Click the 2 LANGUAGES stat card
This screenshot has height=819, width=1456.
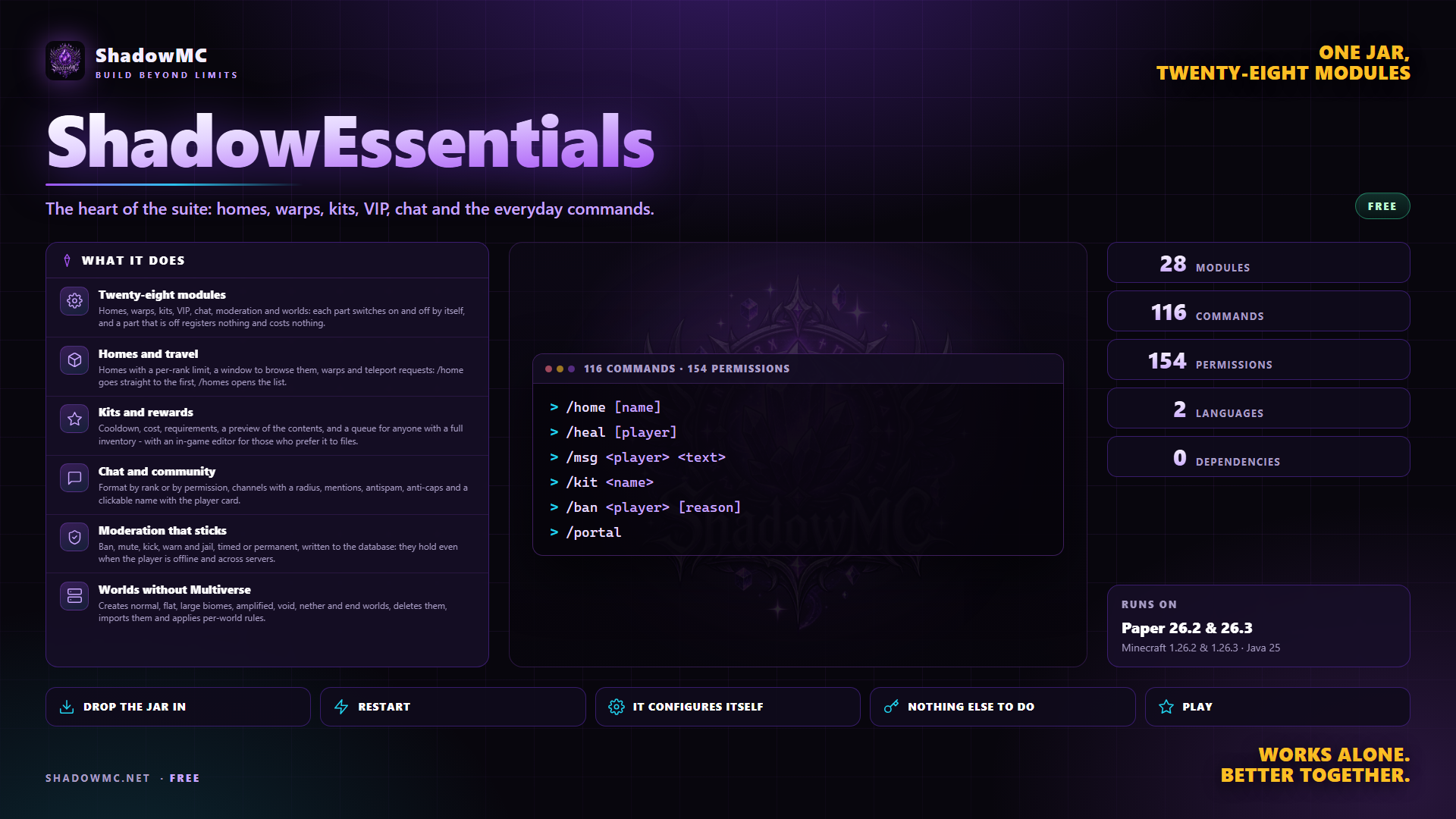point(1258,408)
